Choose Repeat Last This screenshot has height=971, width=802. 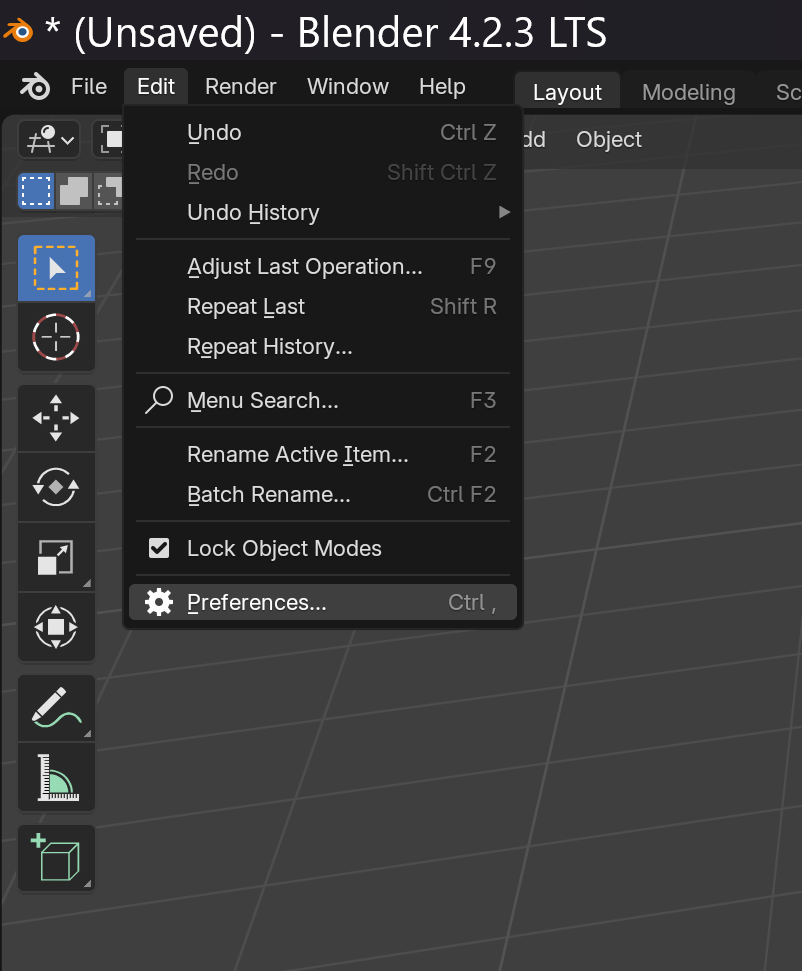323,307
